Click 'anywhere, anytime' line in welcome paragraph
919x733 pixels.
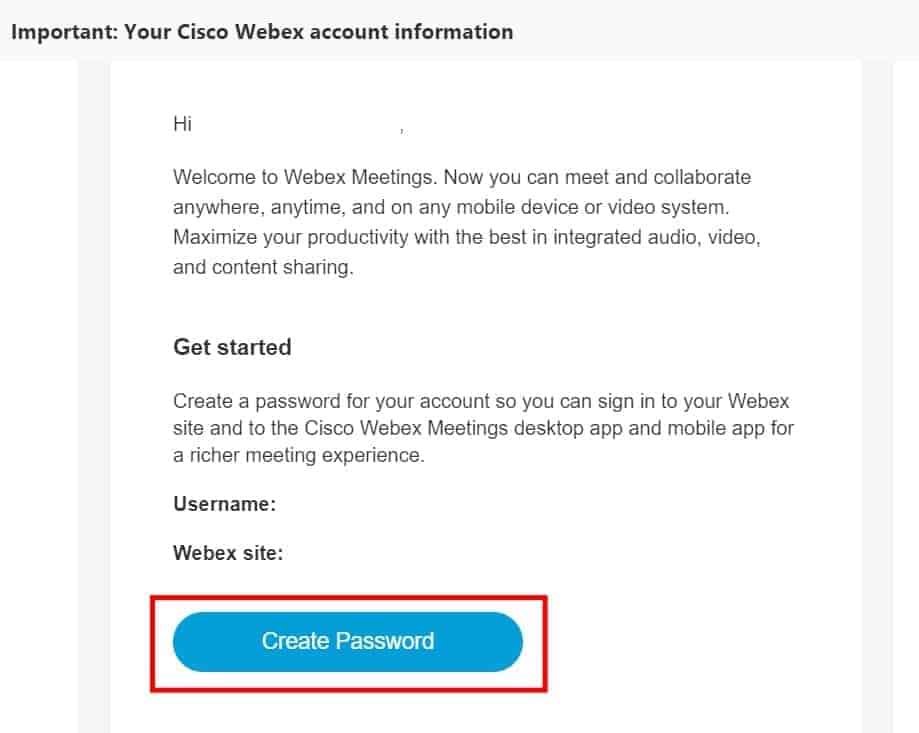[x=451, y=207]
